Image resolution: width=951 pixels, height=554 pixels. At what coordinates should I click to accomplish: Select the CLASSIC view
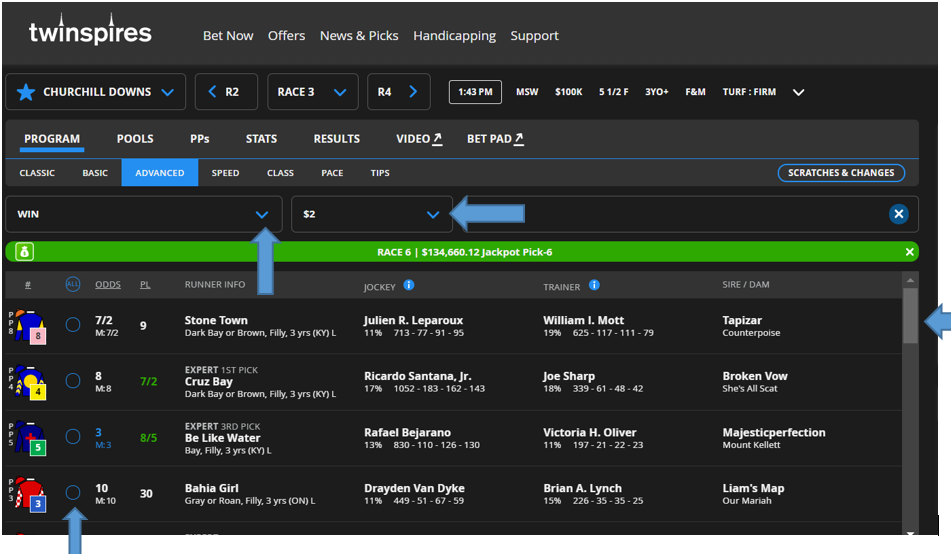coord(37,173)
